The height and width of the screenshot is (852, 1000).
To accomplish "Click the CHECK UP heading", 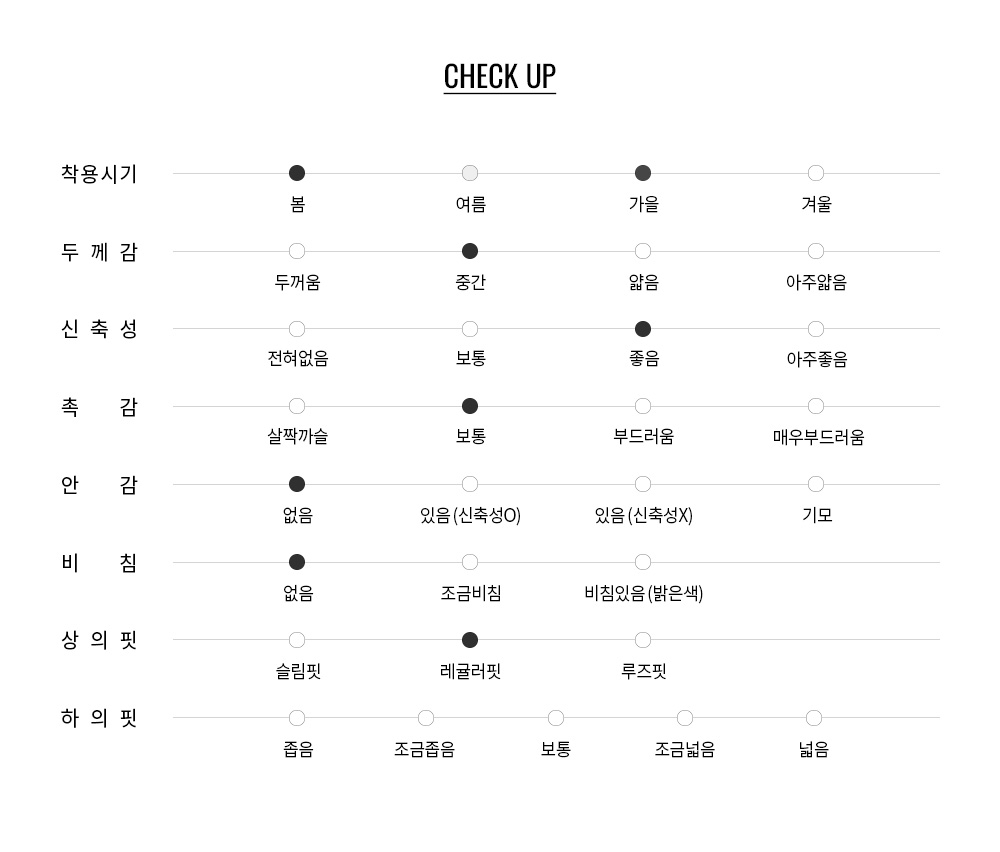I will click(x=499, y=77).
